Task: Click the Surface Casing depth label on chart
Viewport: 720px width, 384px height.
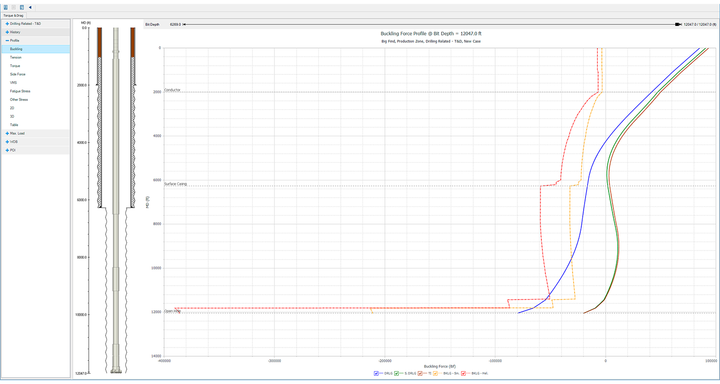Action: 175,184
